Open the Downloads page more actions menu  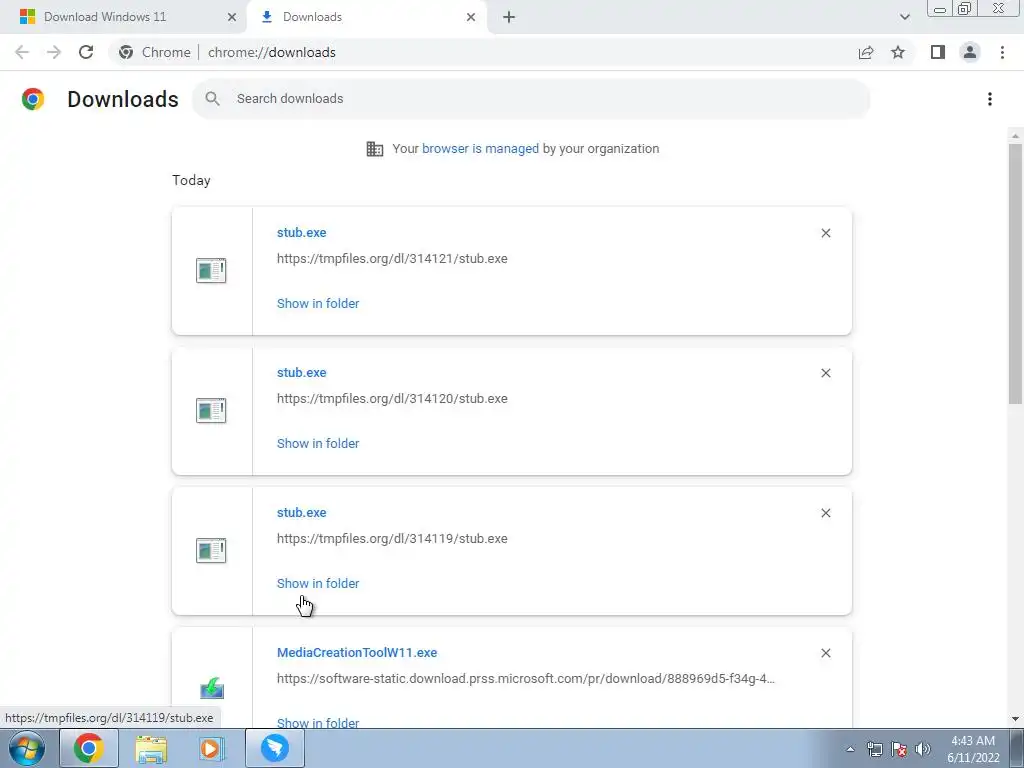(990, 99)
